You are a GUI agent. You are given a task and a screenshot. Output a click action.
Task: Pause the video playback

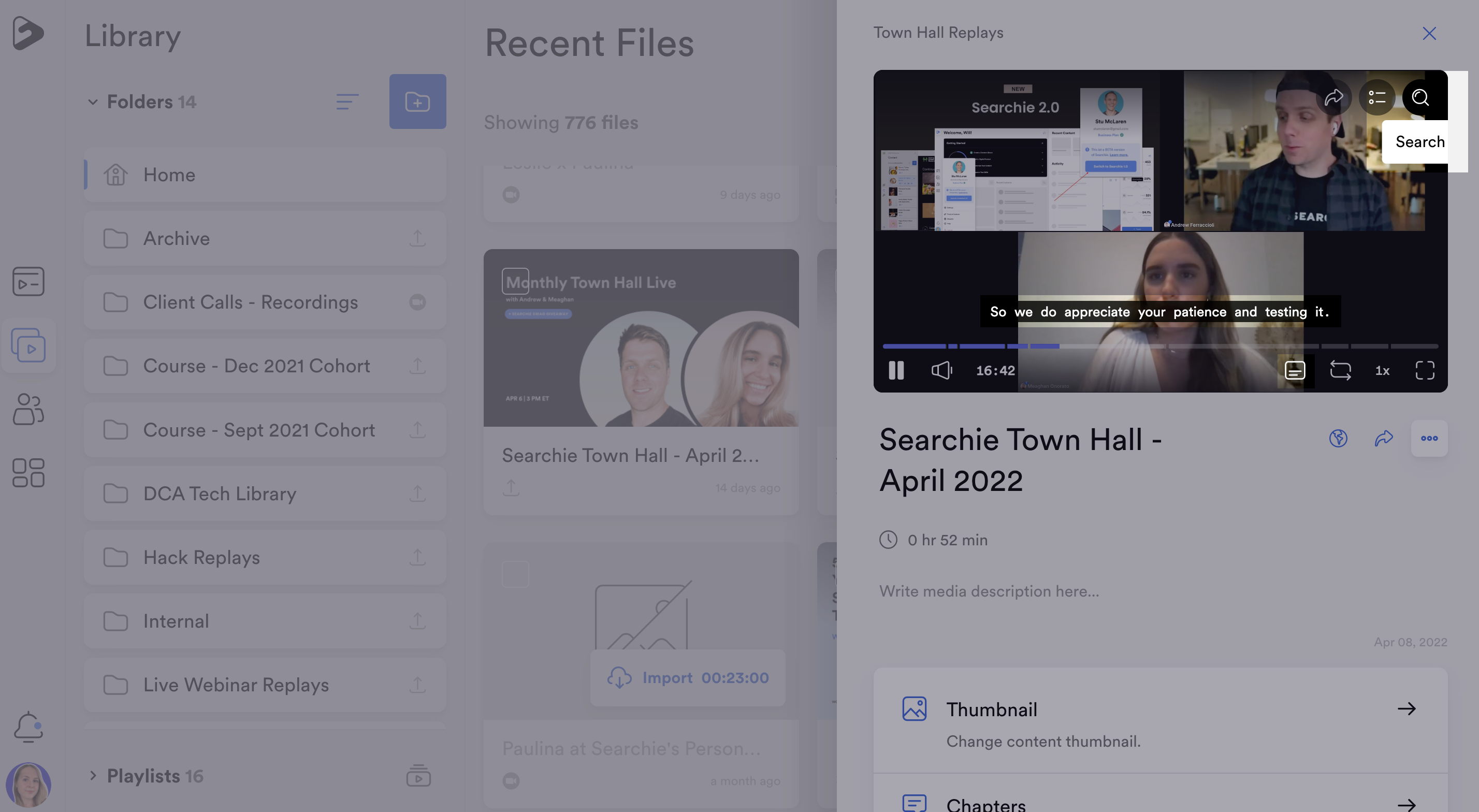[x=896, y=370]
